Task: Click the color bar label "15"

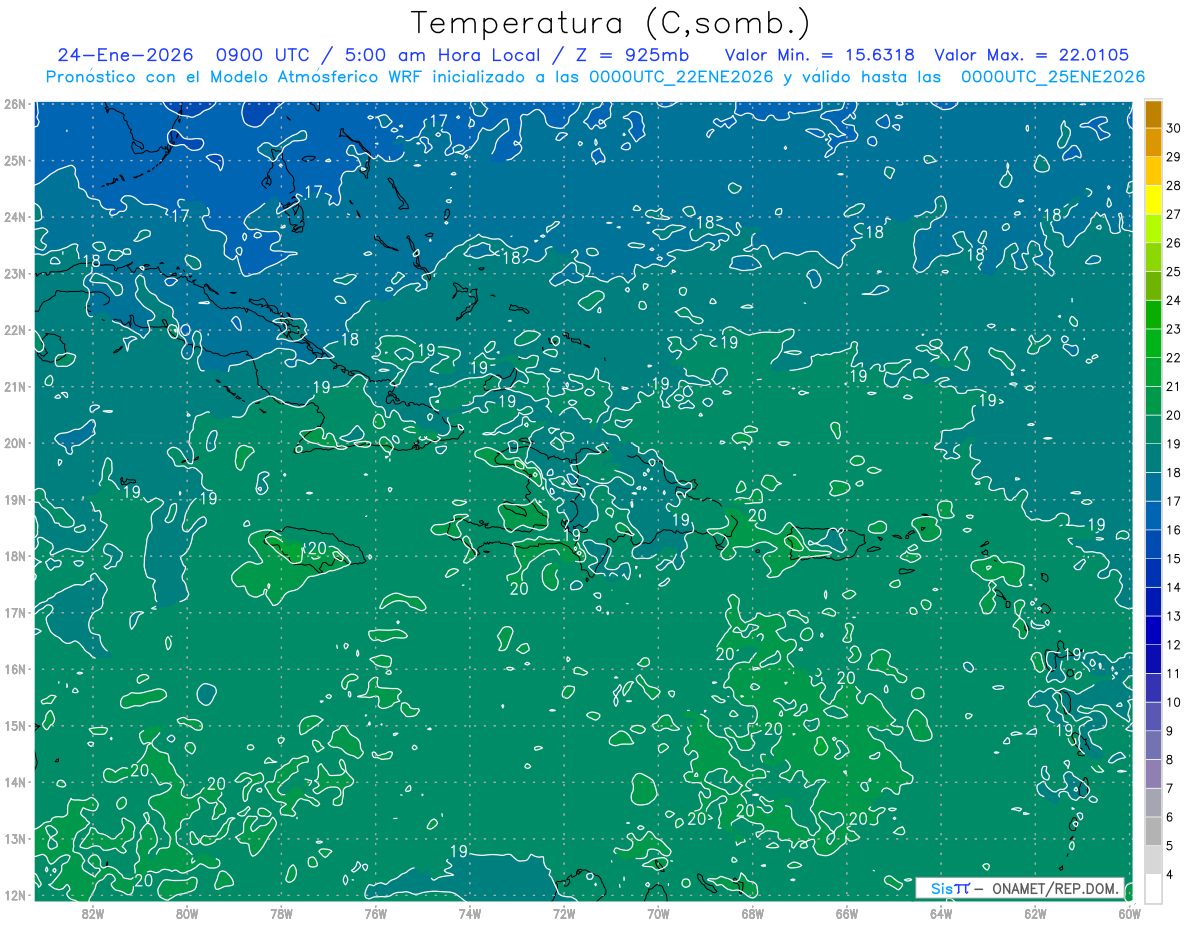Action: coord(1174,558)
